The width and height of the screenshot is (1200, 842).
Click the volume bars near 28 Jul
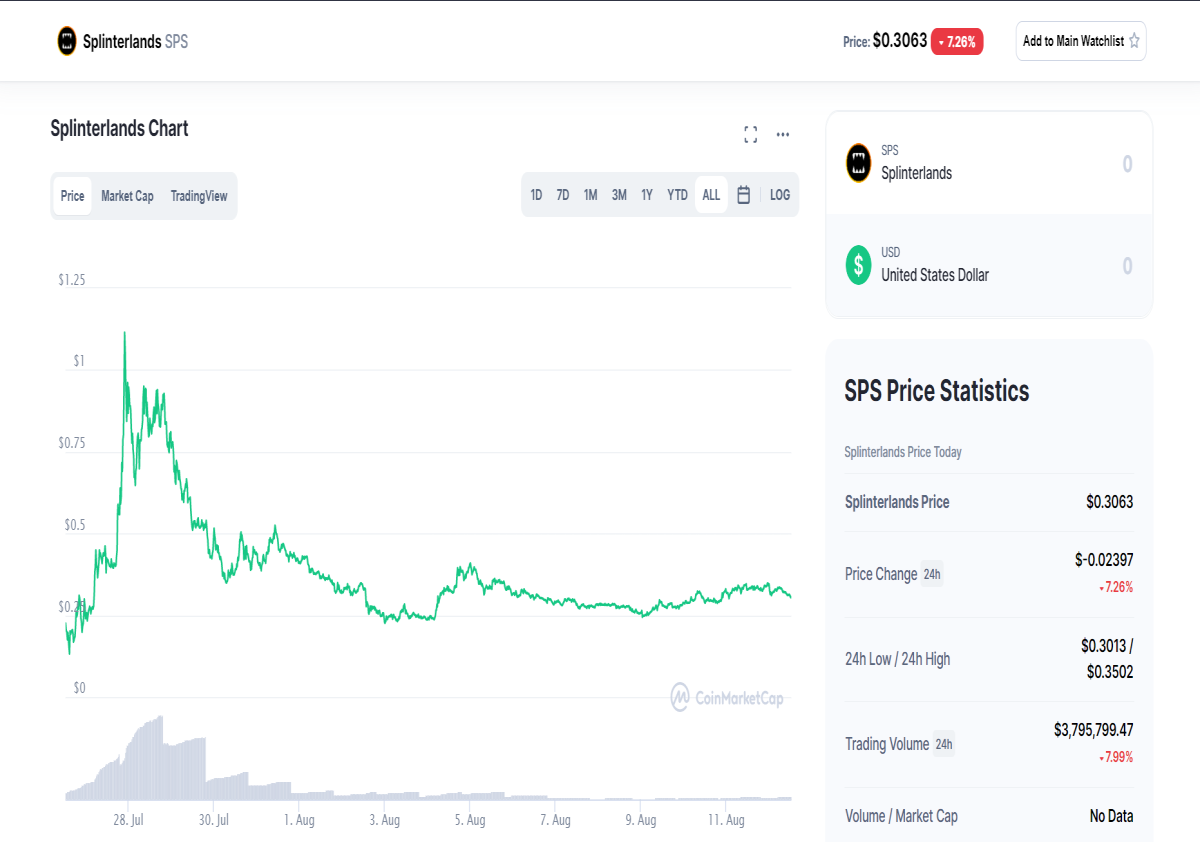tap(135, 762)
